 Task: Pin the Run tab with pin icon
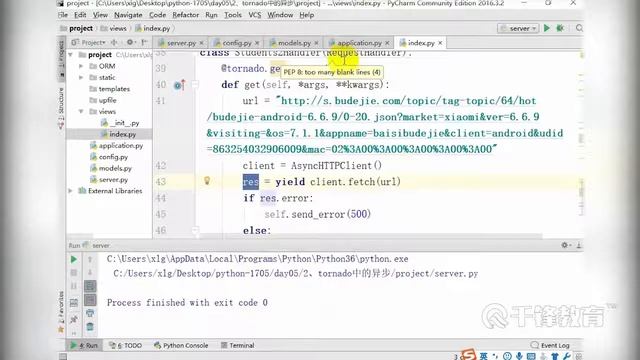[x=73, y=319]
